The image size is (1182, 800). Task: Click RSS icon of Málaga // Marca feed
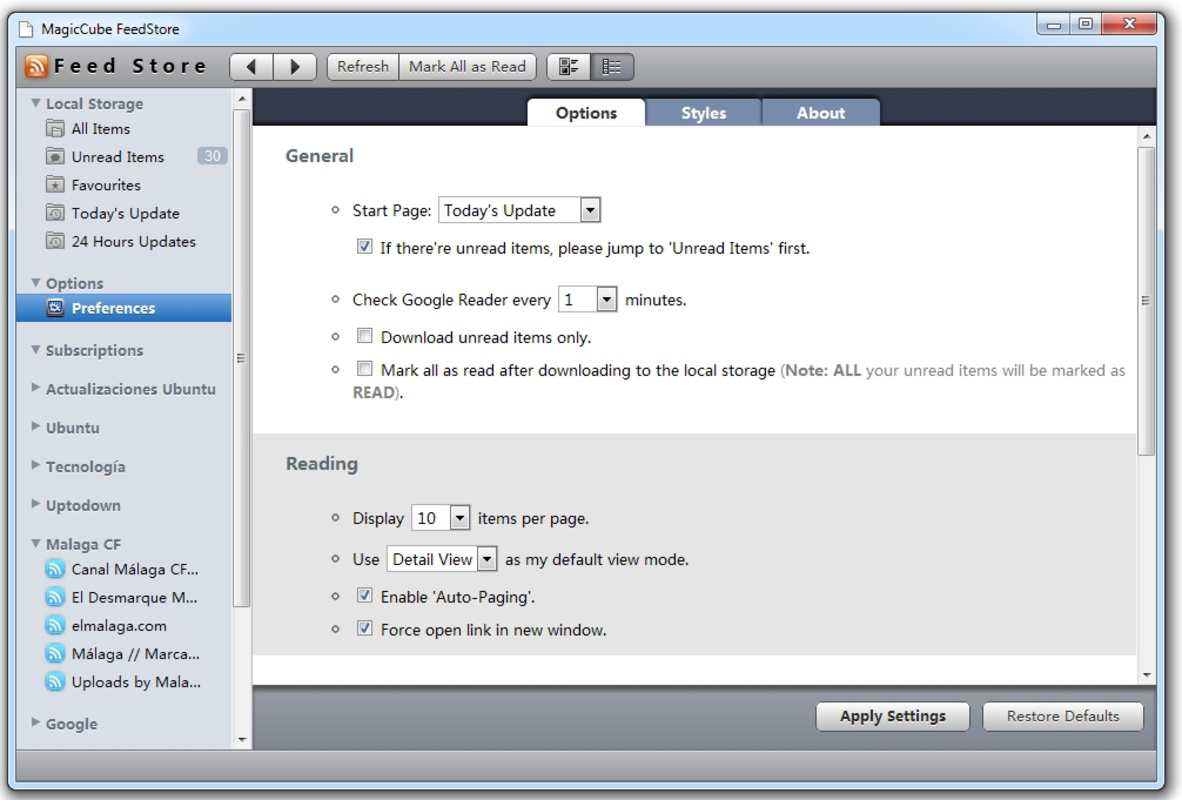coord(55,654)
